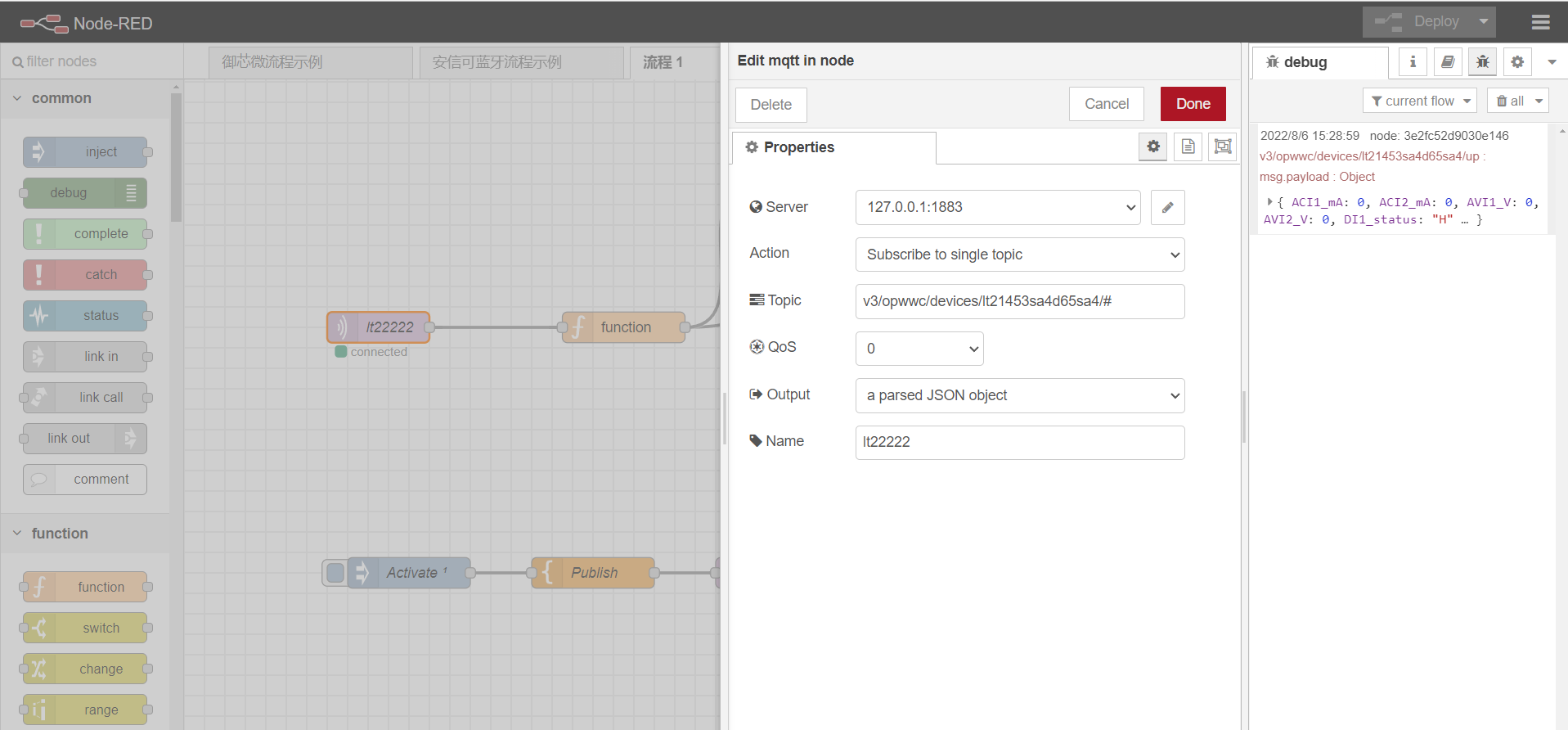This screenshot has width=1568, height=730.
Task: Click the Delete button in editor
Action: (771, 105)
